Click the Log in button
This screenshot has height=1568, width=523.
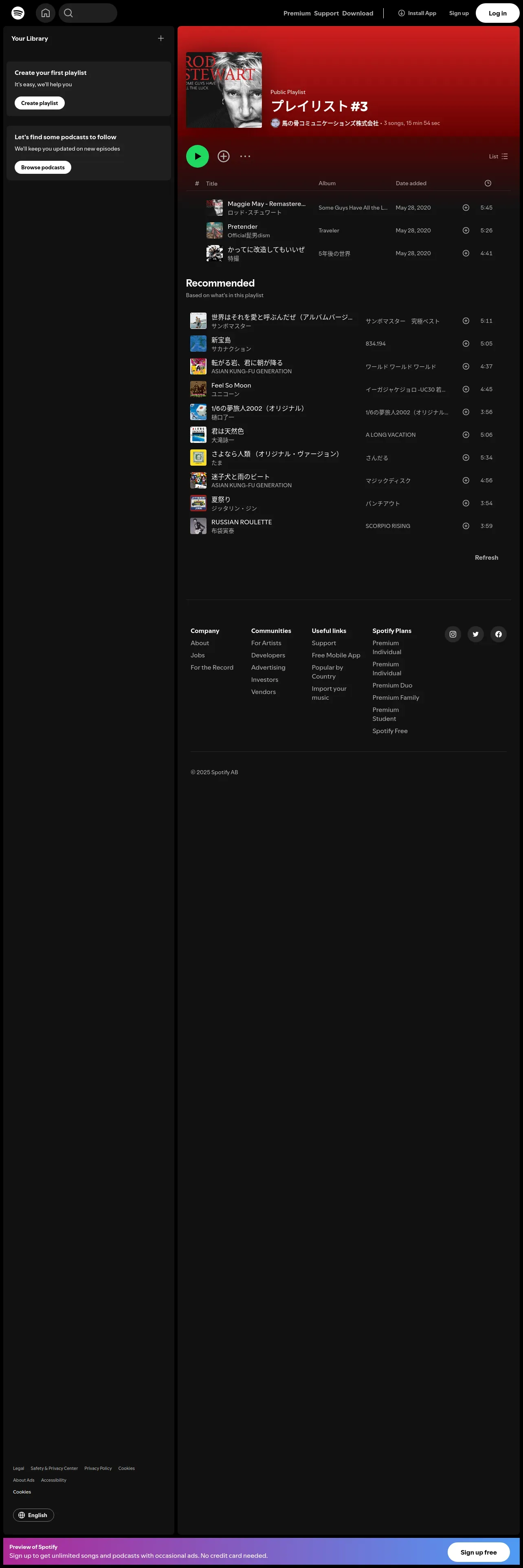497,13
